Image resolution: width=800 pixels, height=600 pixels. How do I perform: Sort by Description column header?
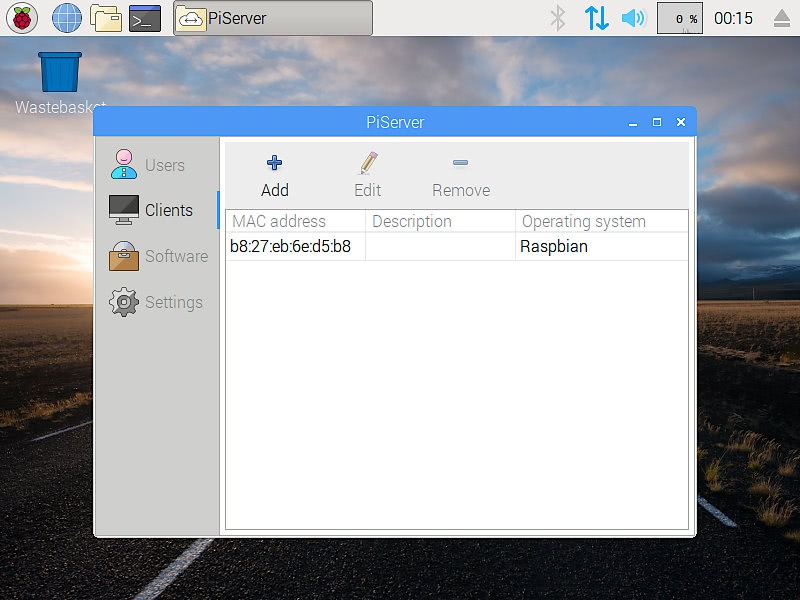[x=440, y=221]
